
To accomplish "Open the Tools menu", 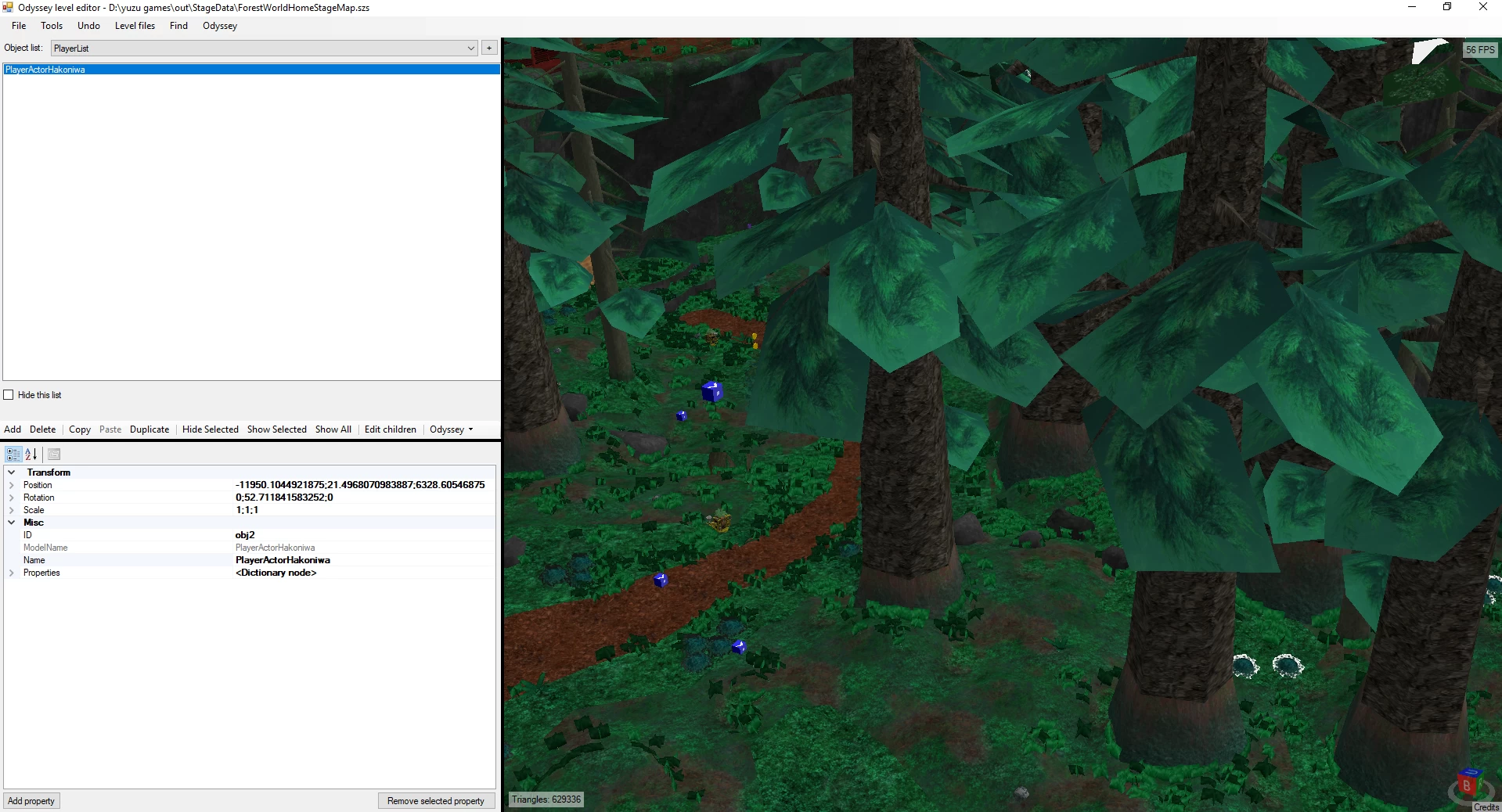I will [x=52, y=26].
